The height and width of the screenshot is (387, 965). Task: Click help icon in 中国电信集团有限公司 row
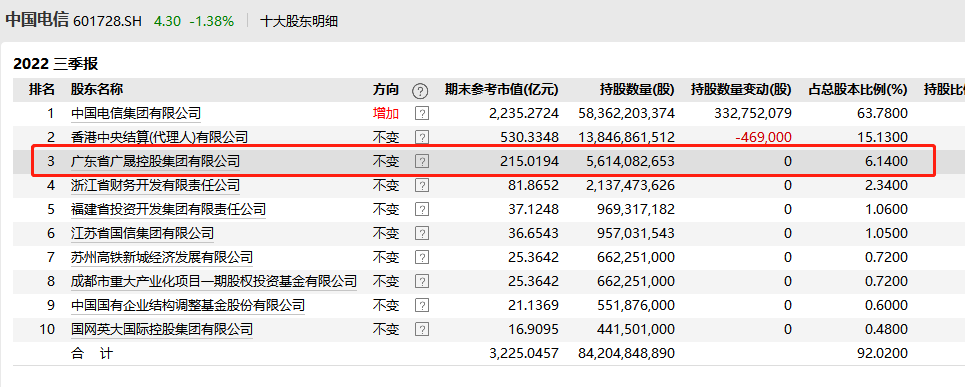[x=422, y=113]
